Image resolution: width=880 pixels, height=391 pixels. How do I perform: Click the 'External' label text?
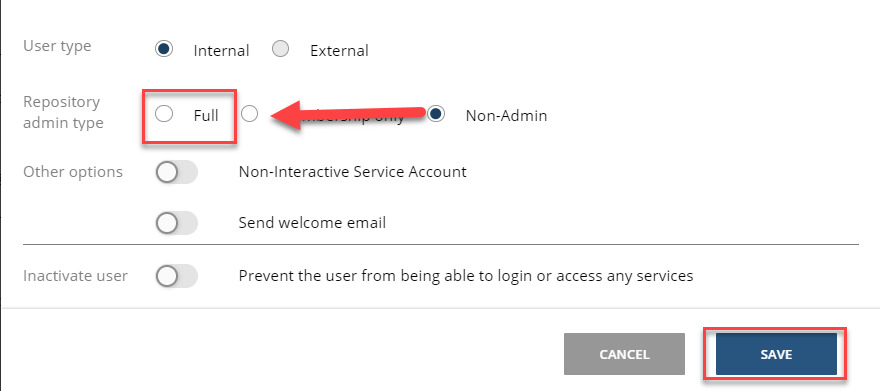point(339,51)
